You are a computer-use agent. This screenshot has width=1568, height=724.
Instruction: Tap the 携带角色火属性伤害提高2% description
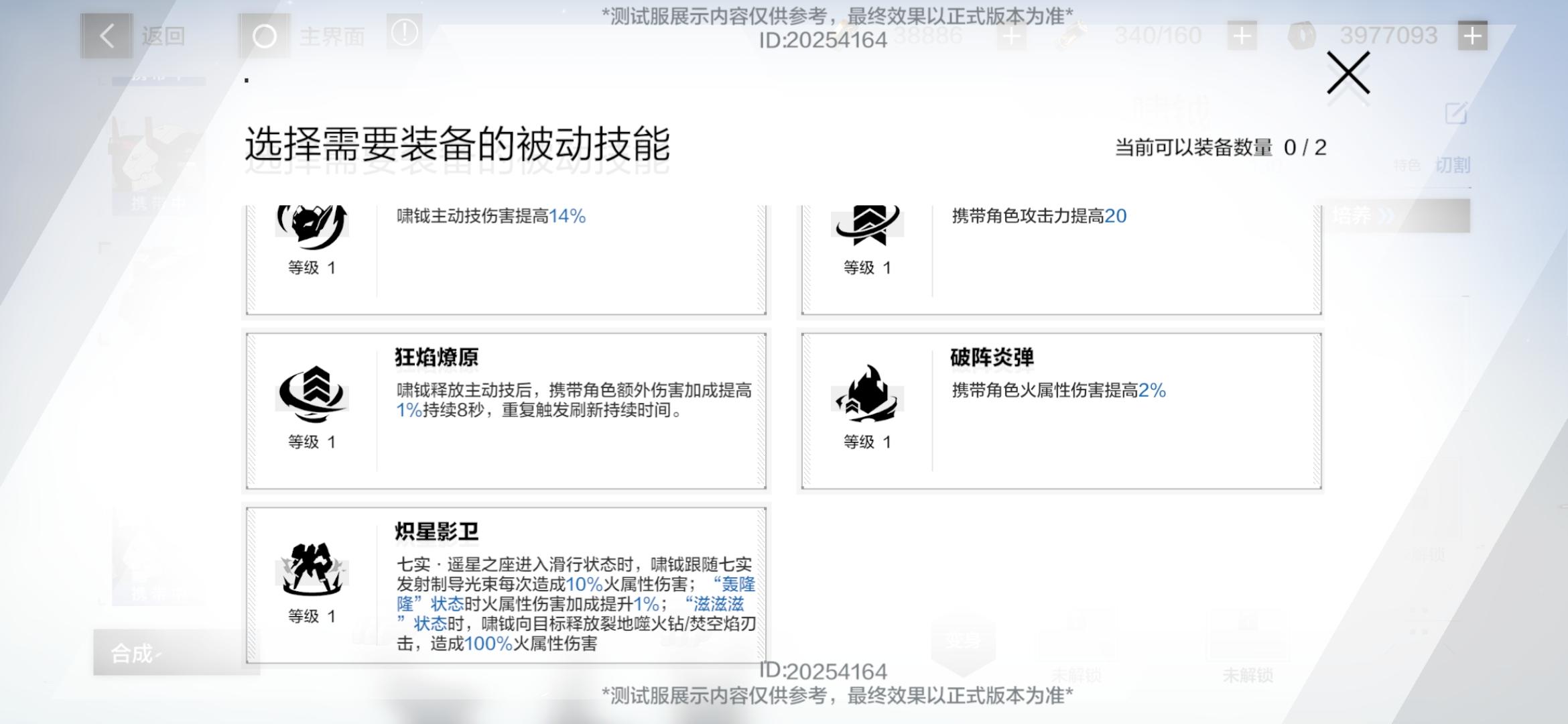tap(1059, 390)
